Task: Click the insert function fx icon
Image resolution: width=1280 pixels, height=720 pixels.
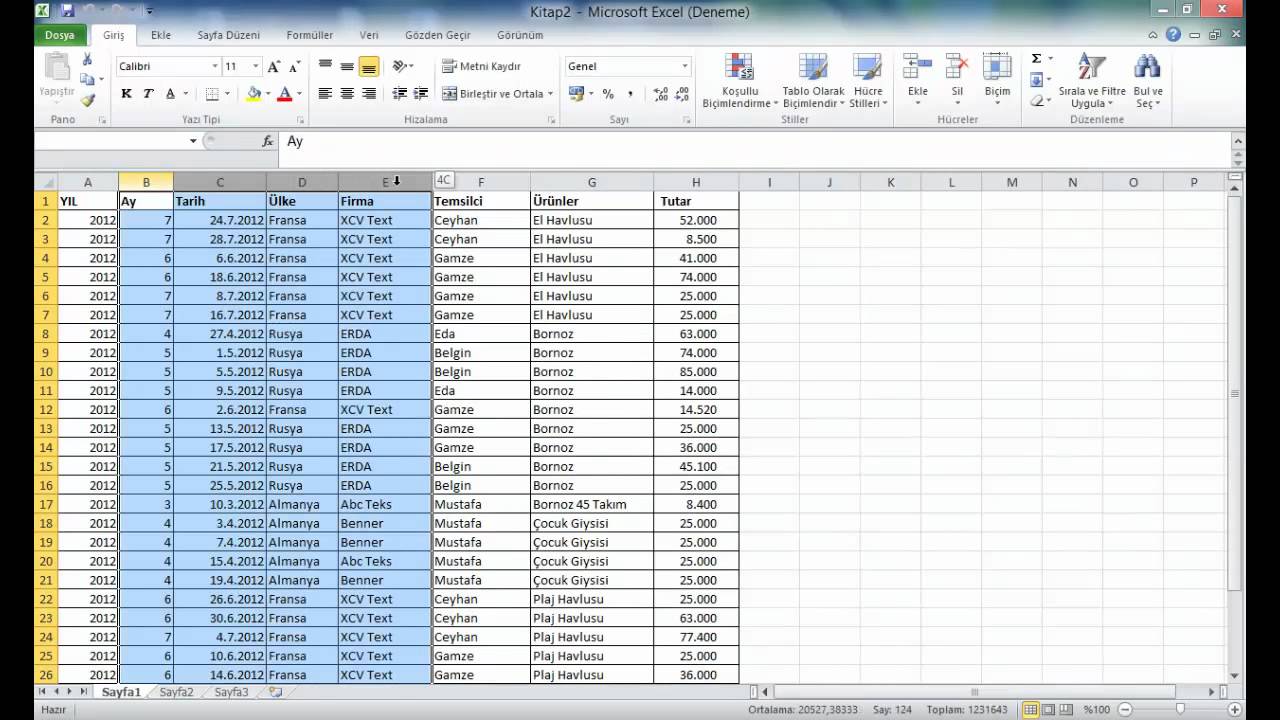Action: pyautogui.click(x=267, y=141)
